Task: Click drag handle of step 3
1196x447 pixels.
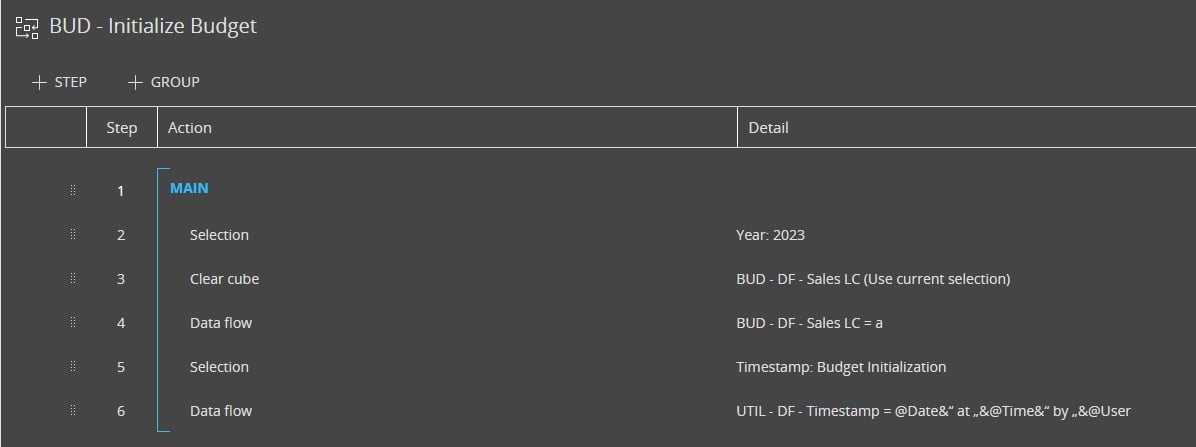Action: point(73,279)
